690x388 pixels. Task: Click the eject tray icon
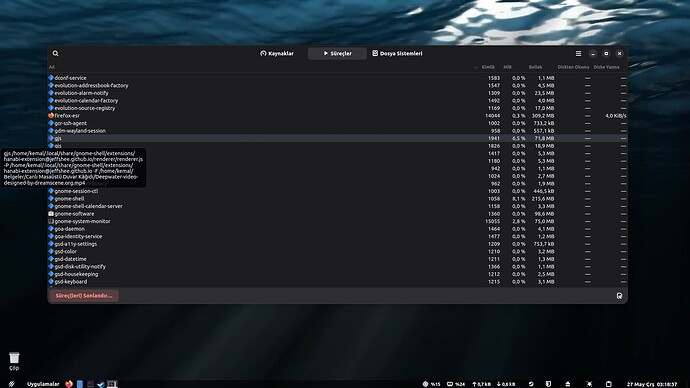click(x=568, y=384)
